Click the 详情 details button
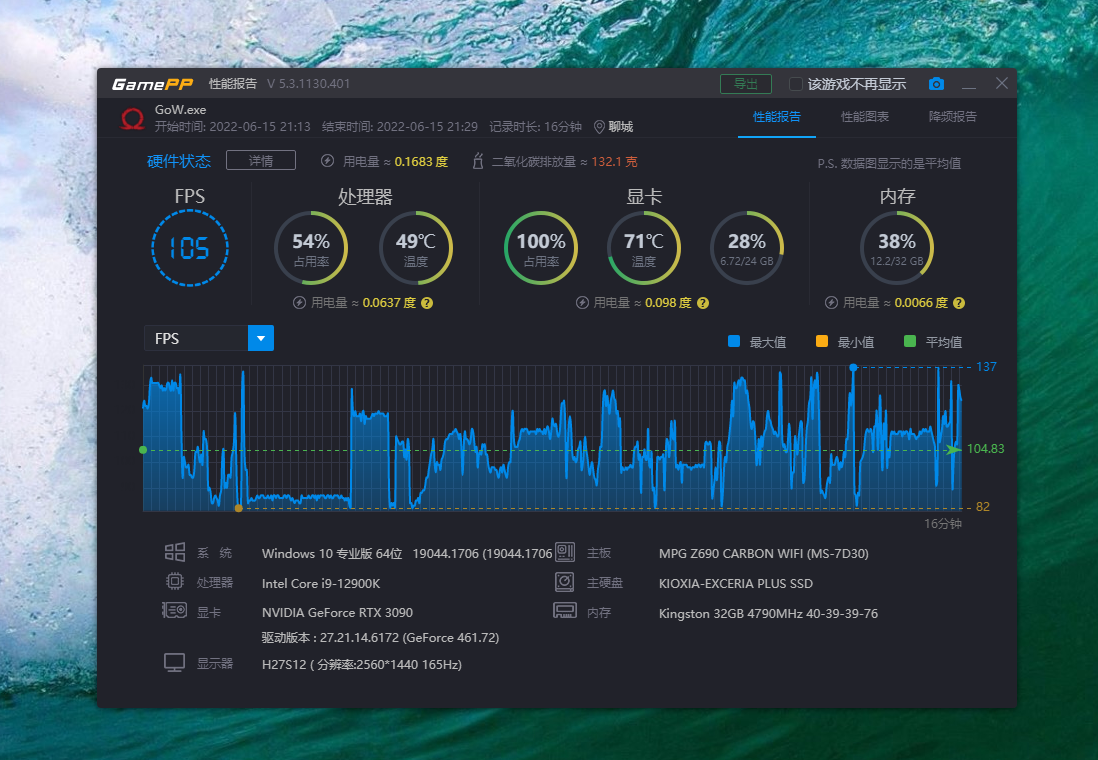 click(261, 161)
